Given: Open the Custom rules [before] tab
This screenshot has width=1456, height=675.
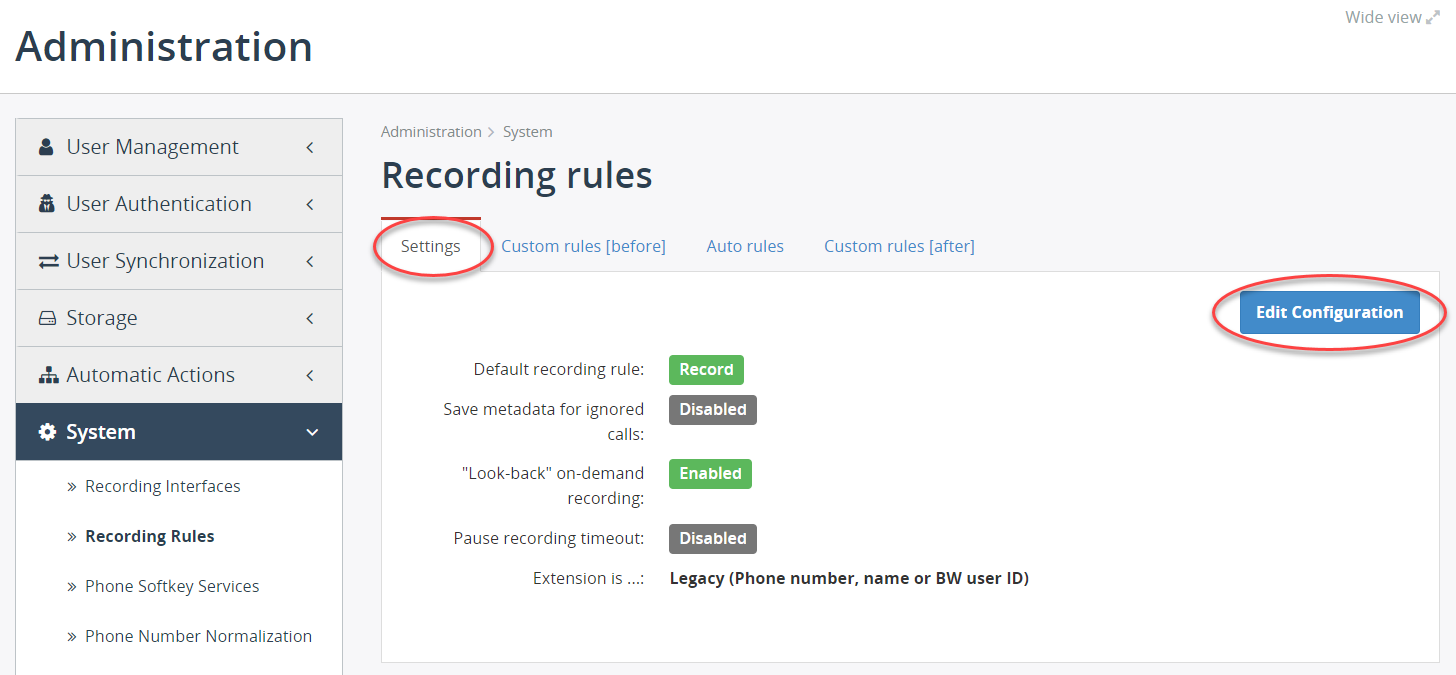Looking at the screenshot, I should click(583, 246).
